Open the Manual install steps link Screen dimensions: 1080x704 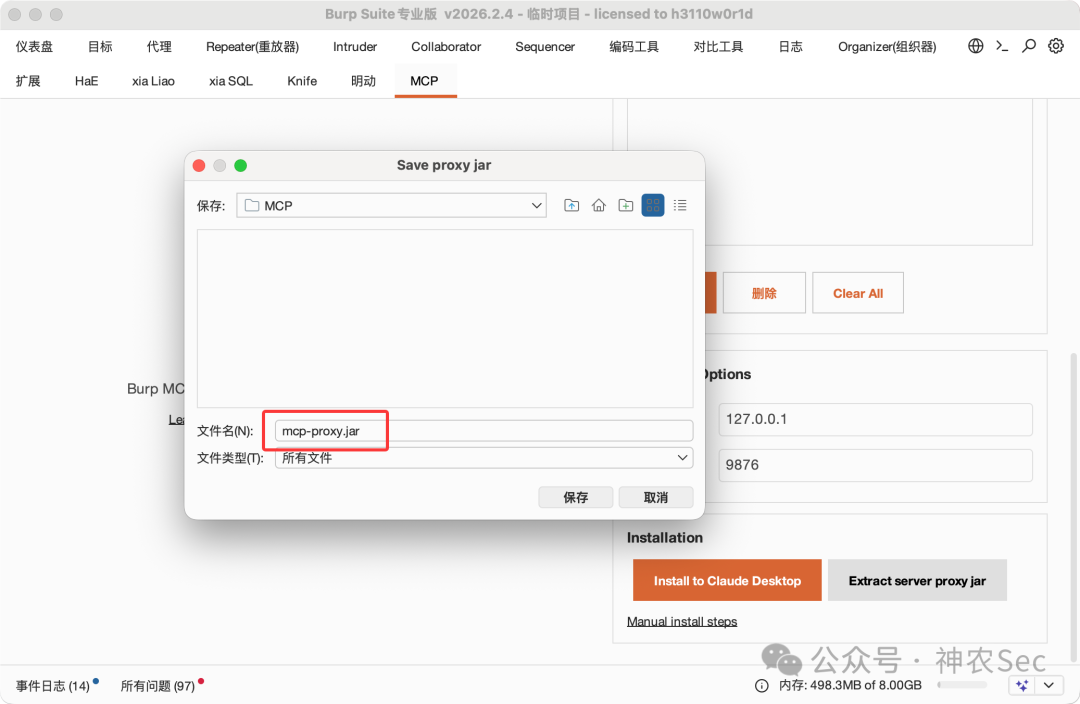tap(682, 621)
